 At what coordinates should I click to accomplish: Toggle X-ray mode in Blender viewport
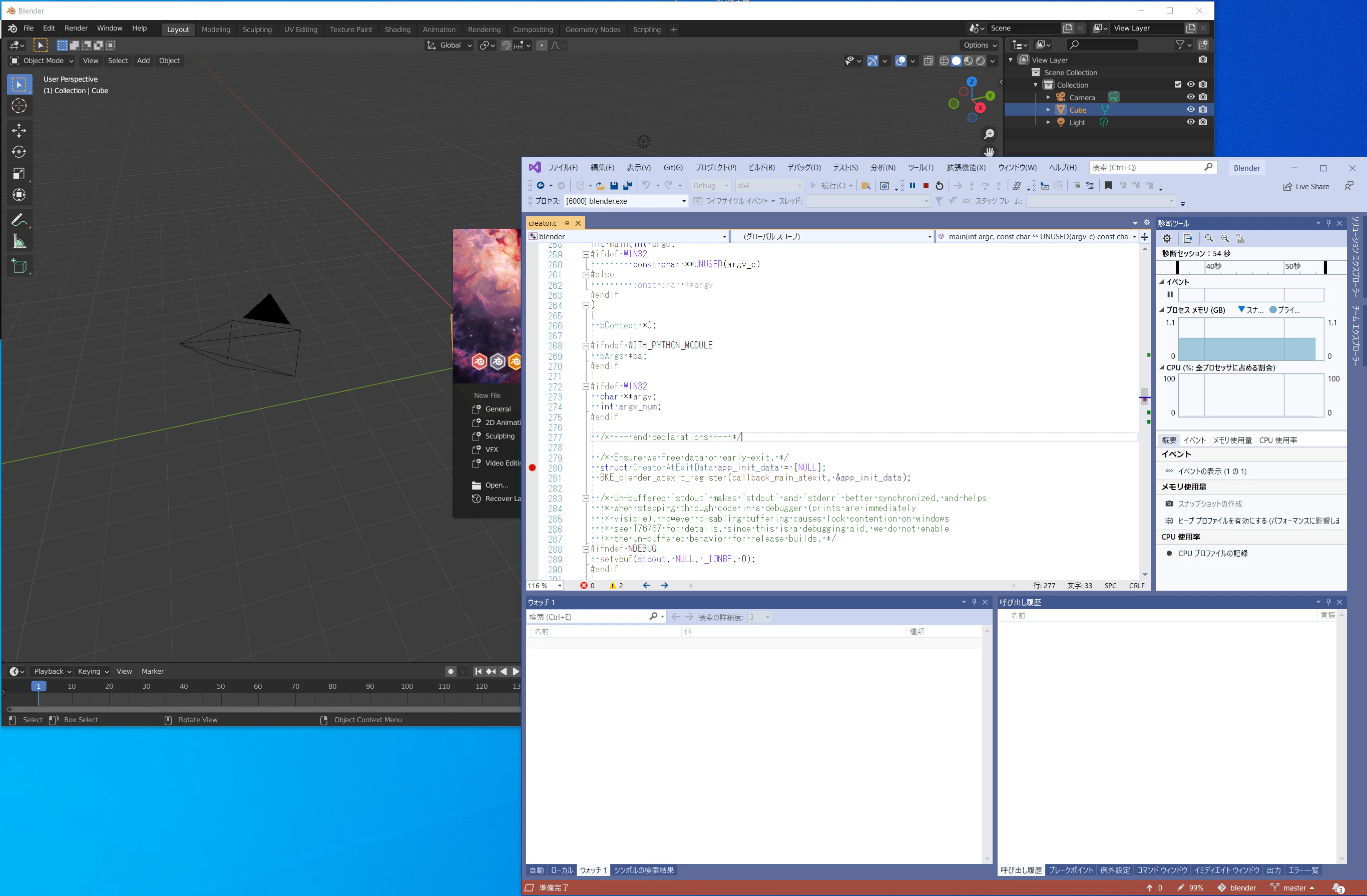point(929,61)
